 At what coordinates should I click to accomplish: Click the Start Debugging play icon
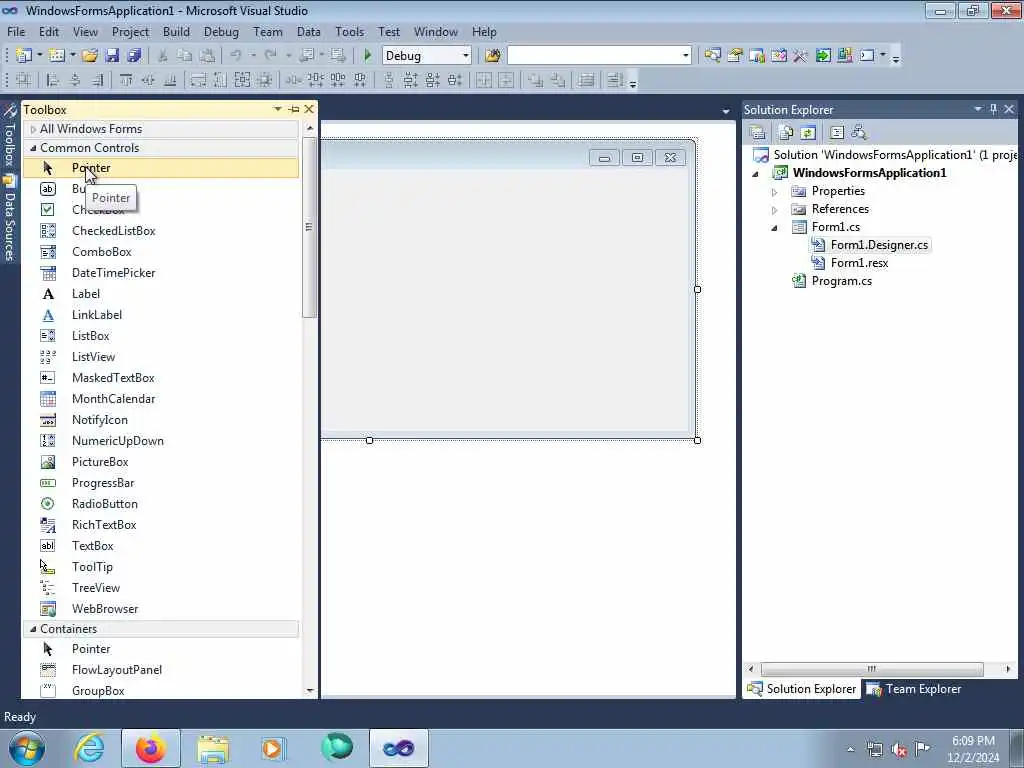pyautogui.click(x=368, y=56)
